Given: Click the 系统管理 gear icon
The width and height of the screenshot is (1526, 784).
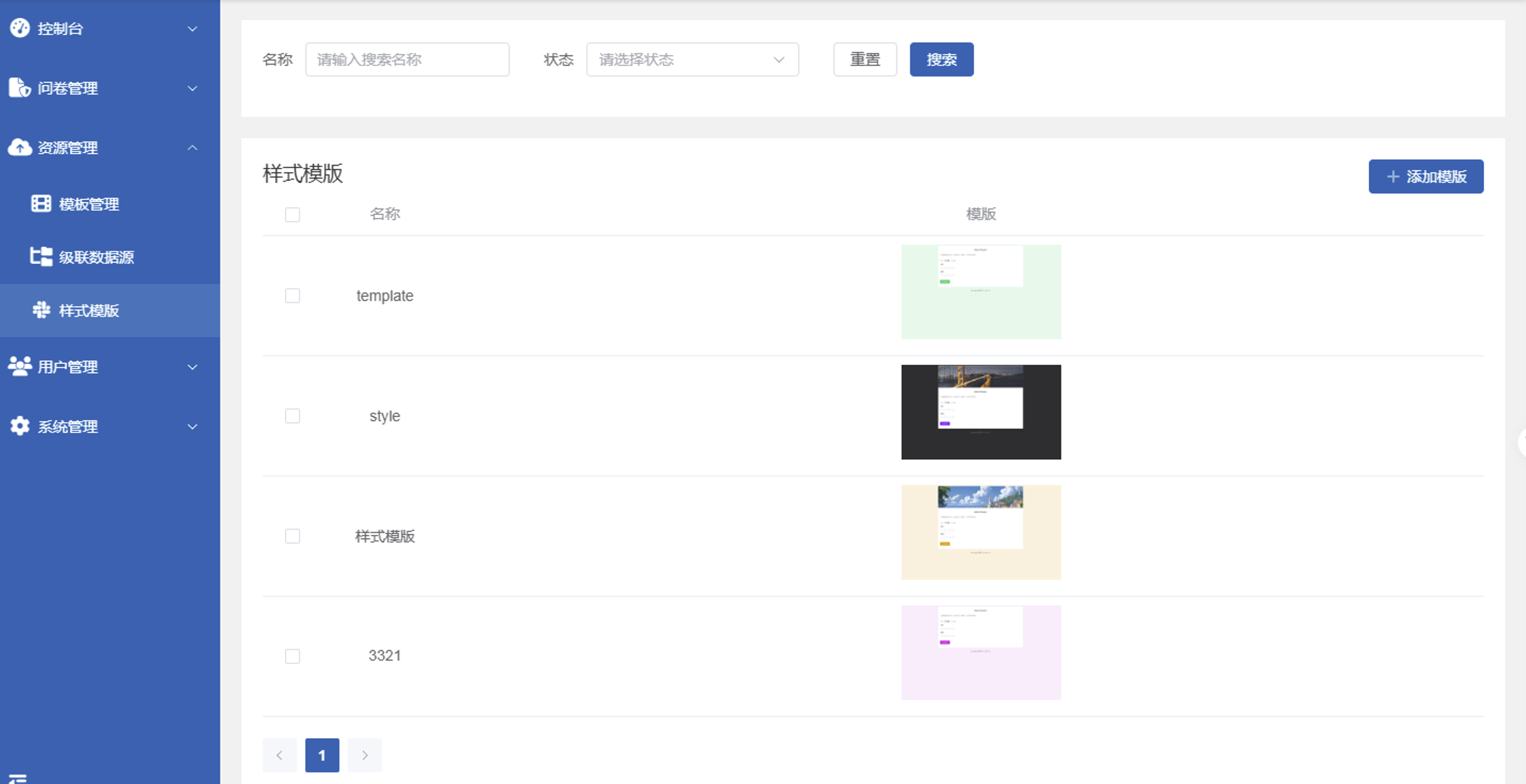Looking at the screenshot, I should coord(20,426).
